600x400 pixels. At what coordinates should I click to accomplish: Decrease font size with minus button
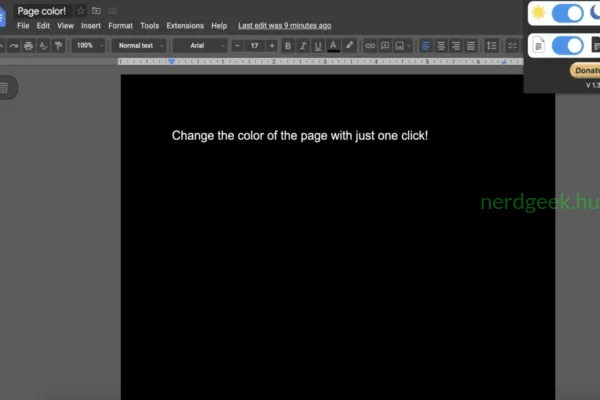237,46
